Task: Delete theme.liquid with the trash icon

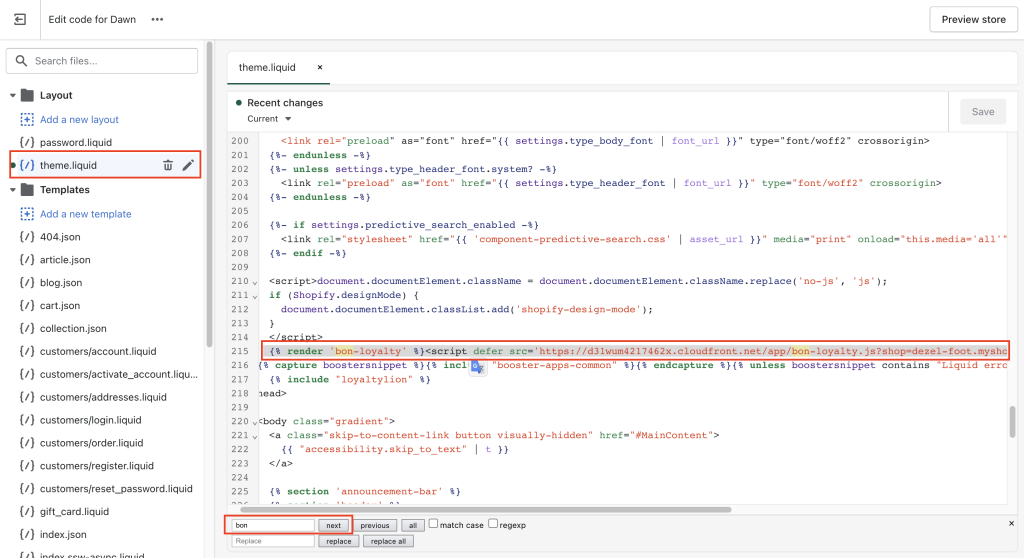Action: [168, 165]
